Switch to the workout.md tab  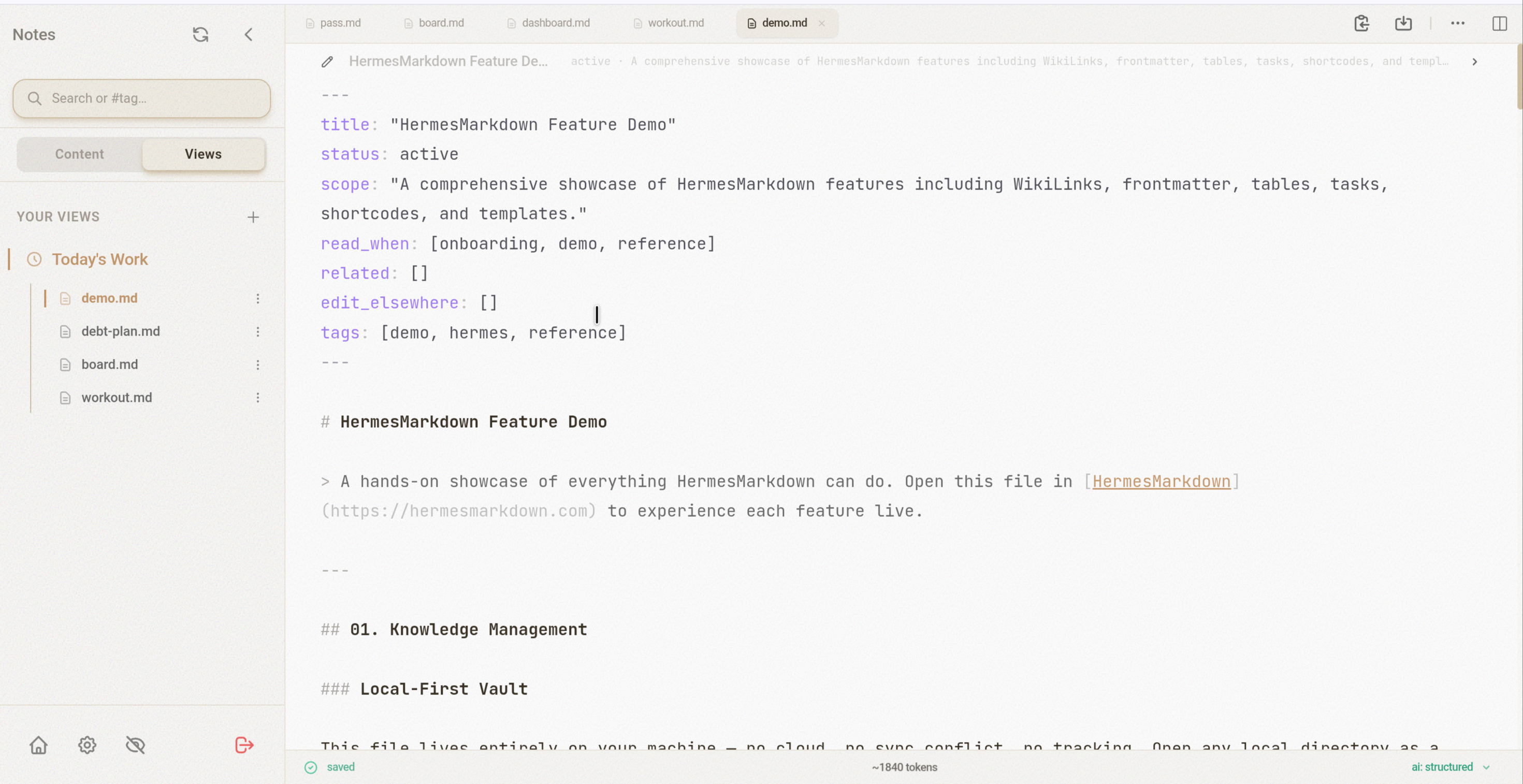(x=669, y=23)
